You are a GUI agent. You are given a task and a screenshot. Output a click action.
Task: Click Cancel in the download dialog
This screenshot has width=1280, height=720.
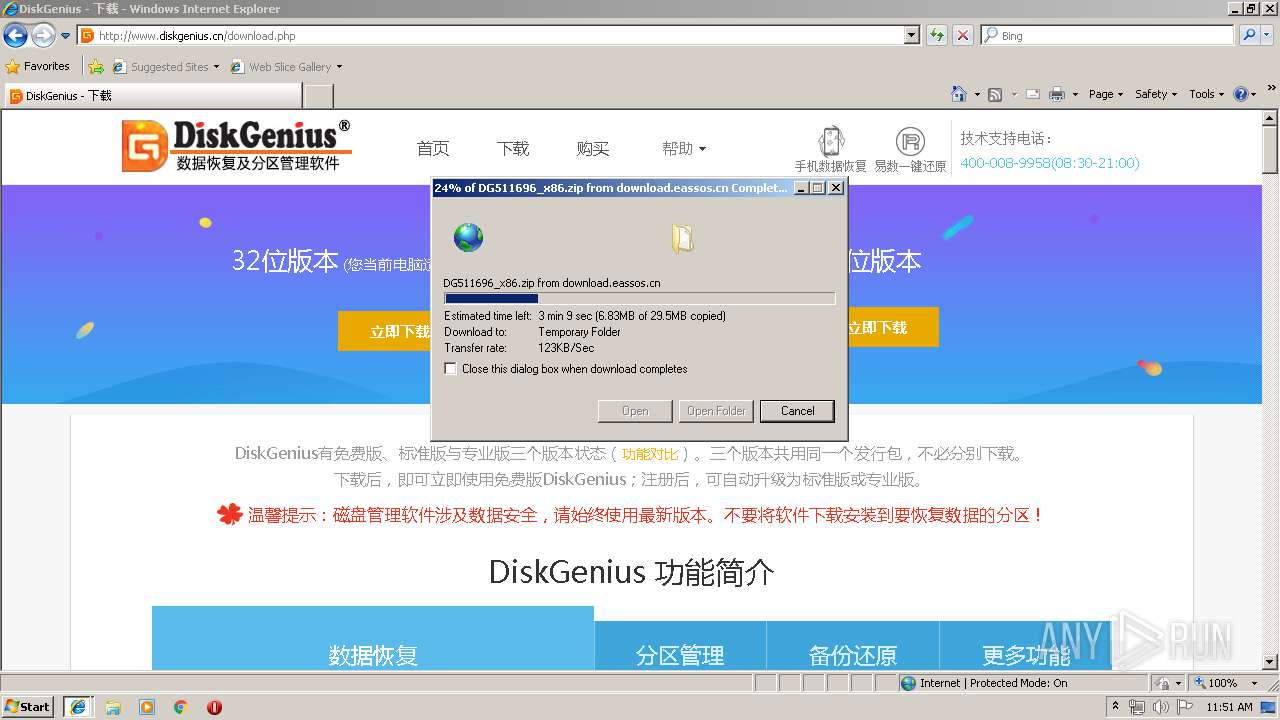tap(797, 411)
